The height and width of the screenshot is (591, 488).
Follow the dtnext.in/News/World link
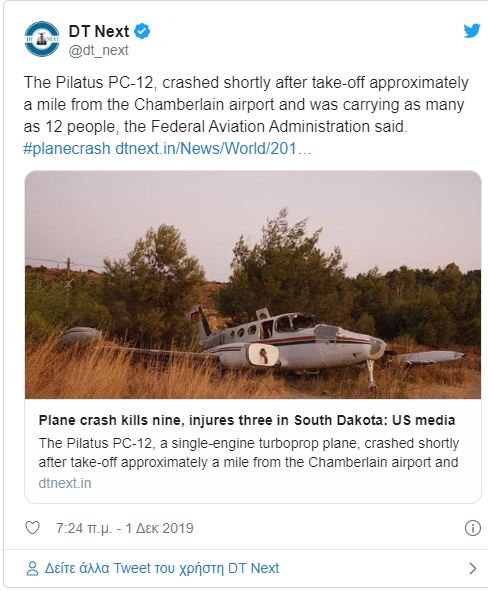coord(213,149)
